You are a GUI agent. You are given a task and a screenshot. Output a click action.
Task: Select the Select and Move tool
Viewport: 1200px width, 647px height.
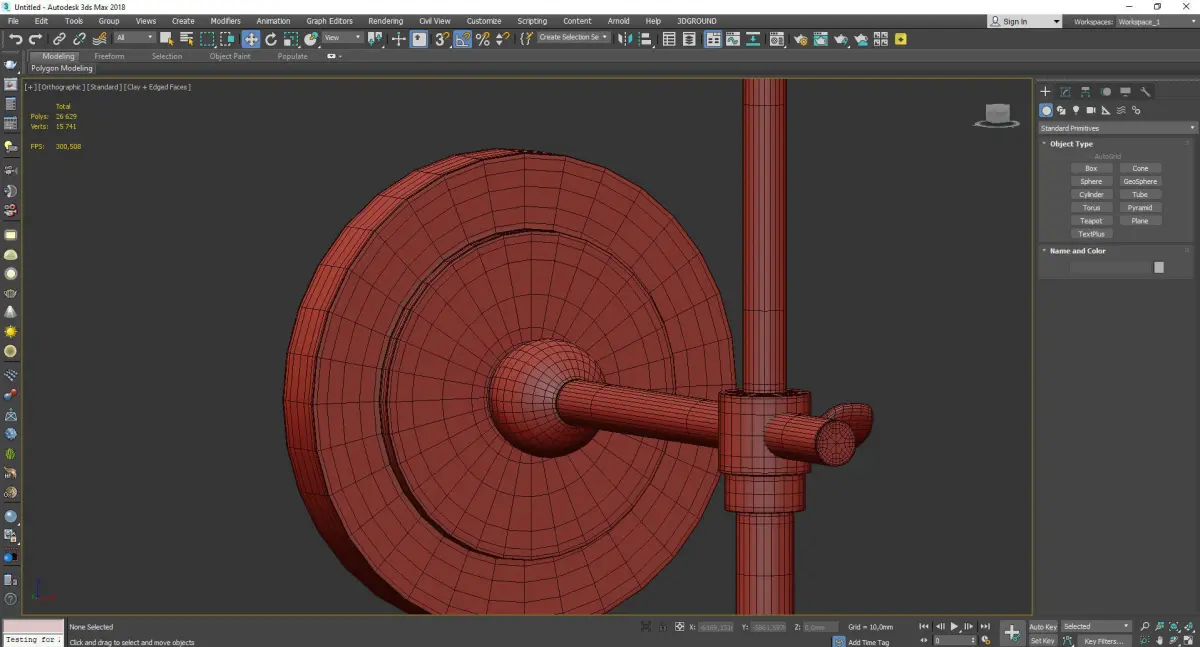tap(250, 39)
